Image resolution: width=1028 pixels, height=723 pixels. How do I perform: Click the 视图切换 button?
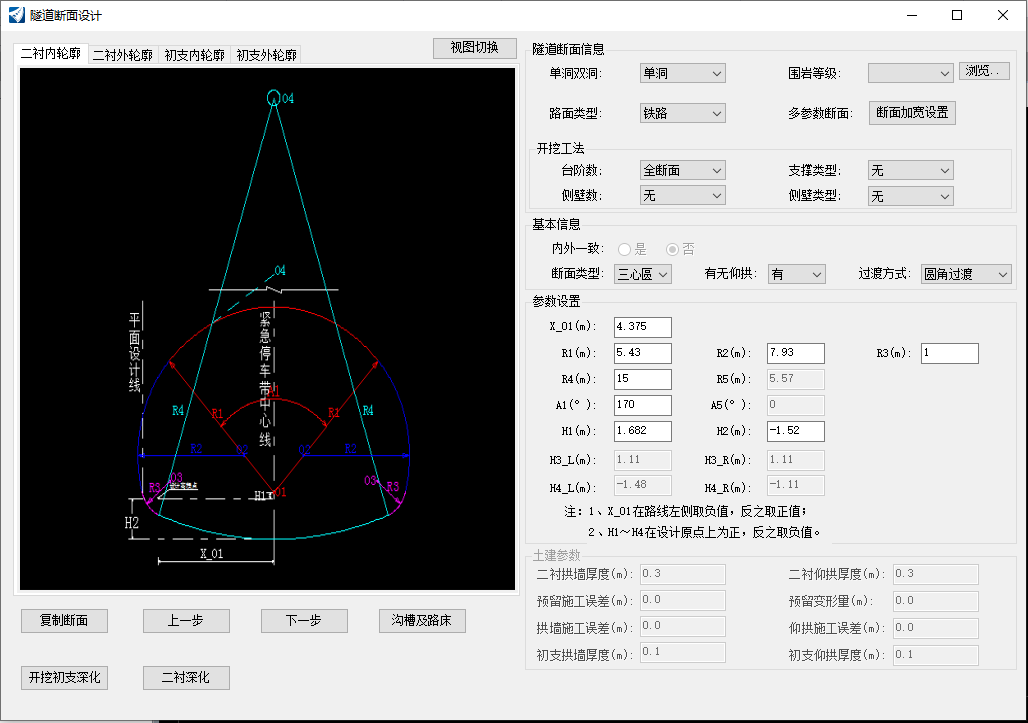coord(473,48)
